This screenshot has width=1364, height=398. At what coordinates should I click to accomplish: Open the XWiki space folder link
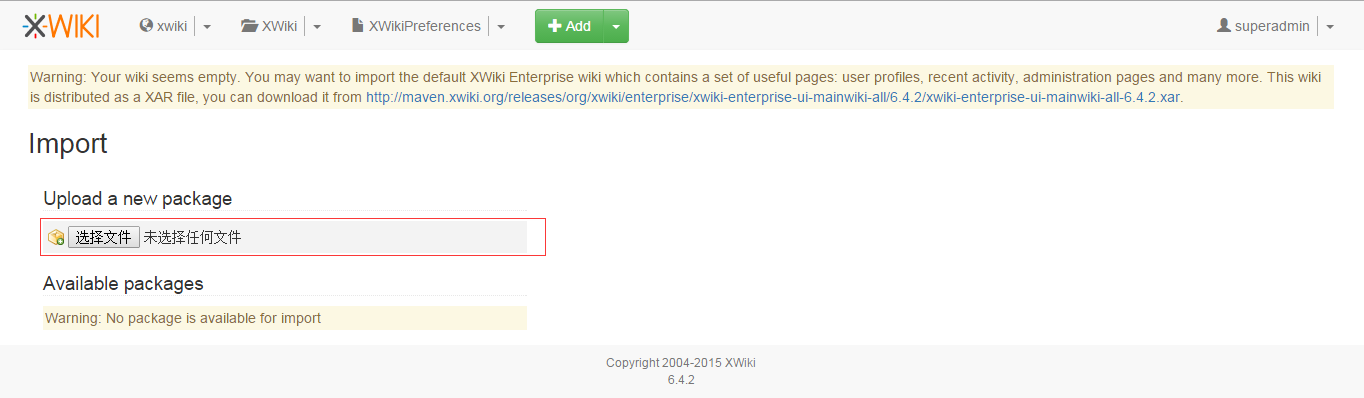coord(269,26)
